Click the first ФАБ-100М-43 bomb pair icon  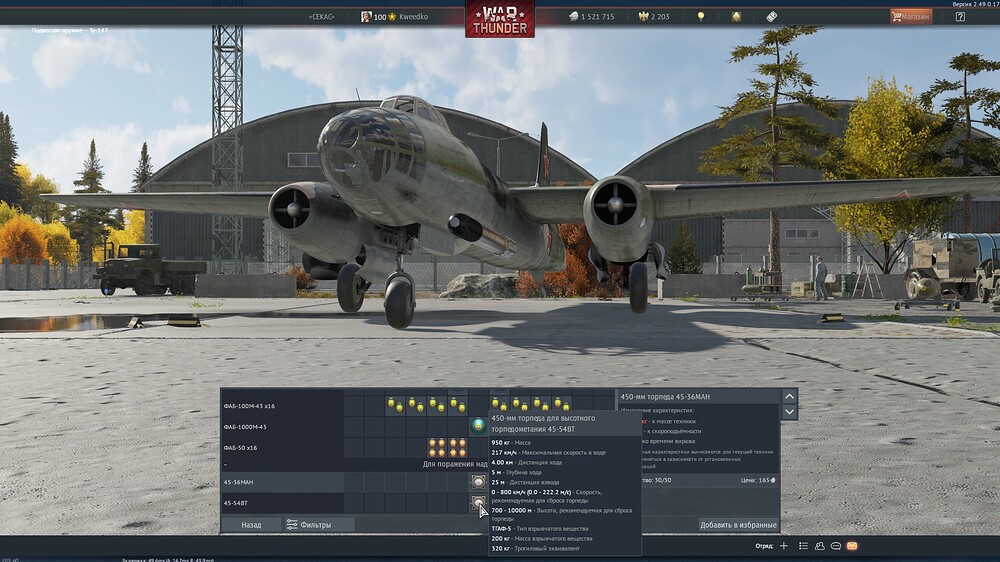395,404
